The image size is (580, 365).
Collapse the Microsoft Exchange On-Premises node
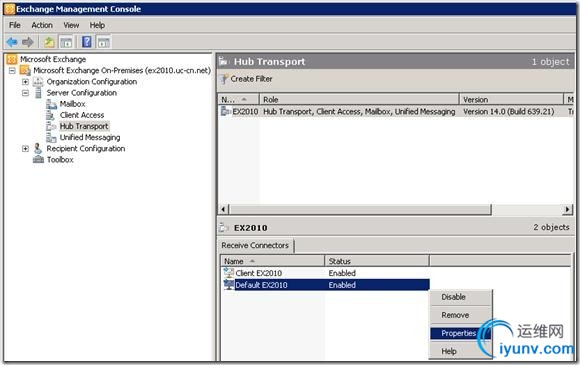point(12,71)
